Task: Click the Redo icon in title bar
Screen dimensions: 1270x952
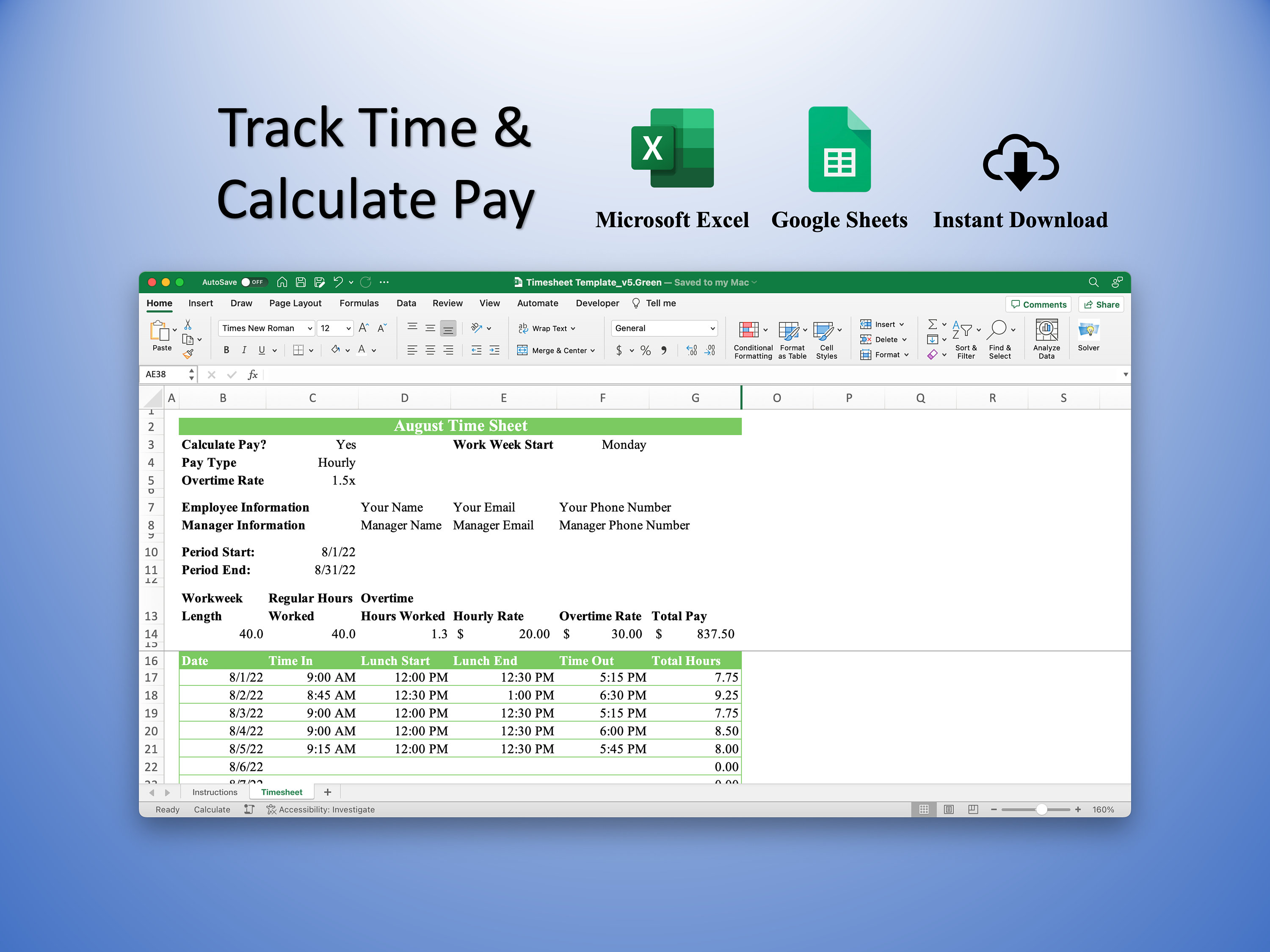Action: (x=366, y=282)
